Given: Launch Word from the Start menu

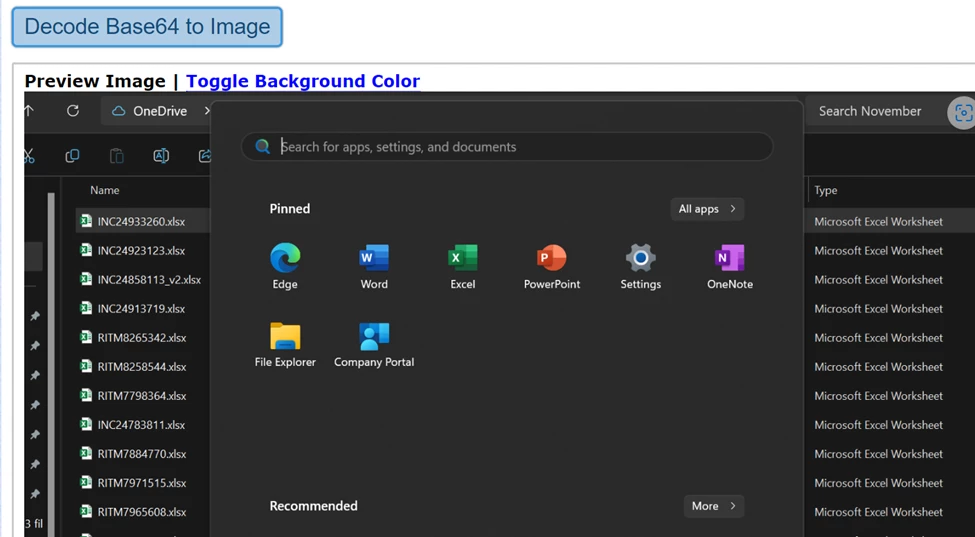Looking at the screenshot, I should [374, 266].
